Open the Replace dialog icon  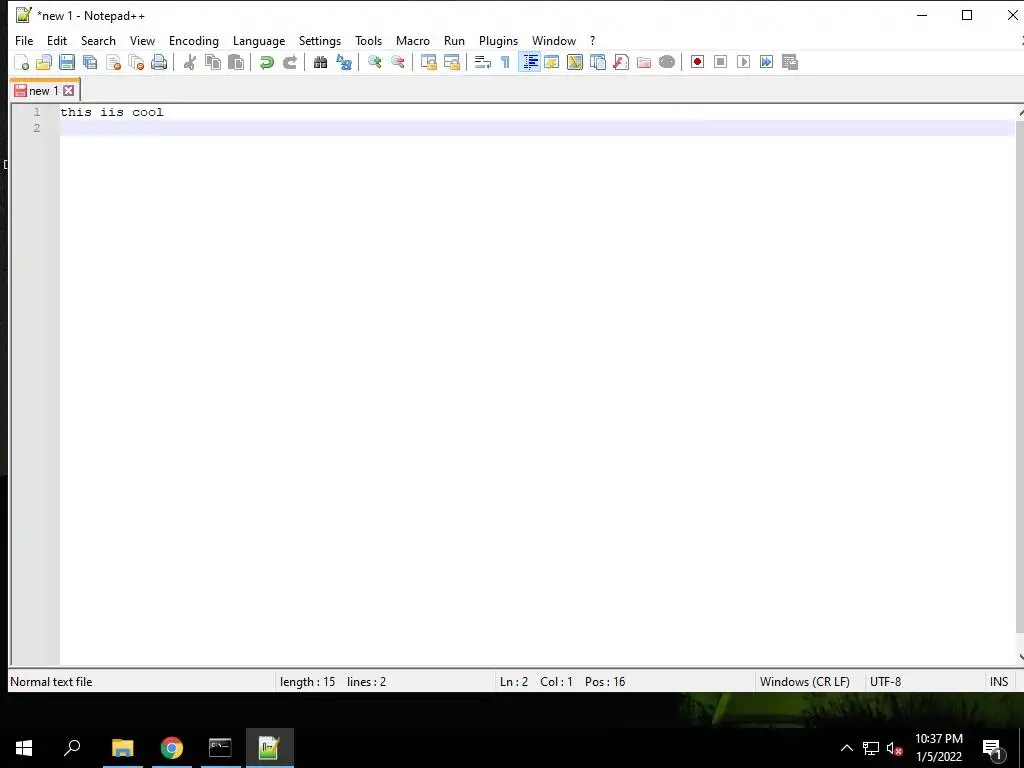[344, 62]
